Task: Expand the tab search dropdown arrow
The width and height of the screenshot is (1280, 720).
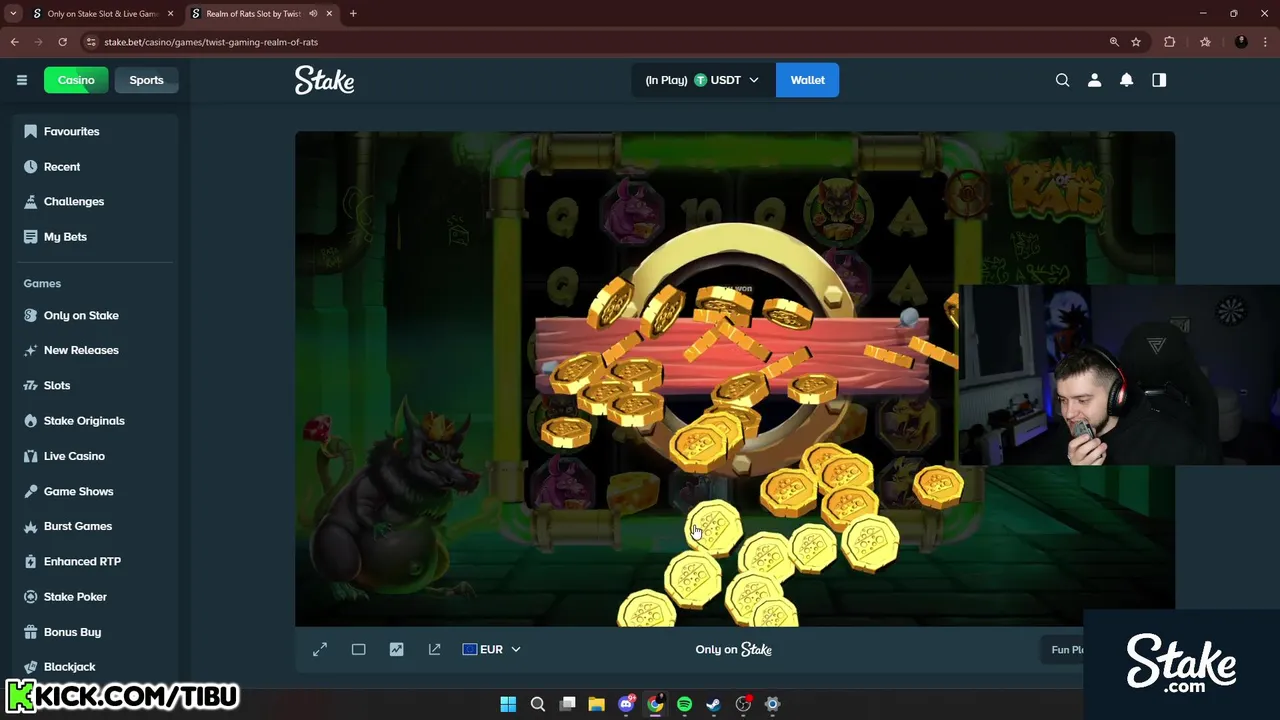Action: tap(13, 14)
